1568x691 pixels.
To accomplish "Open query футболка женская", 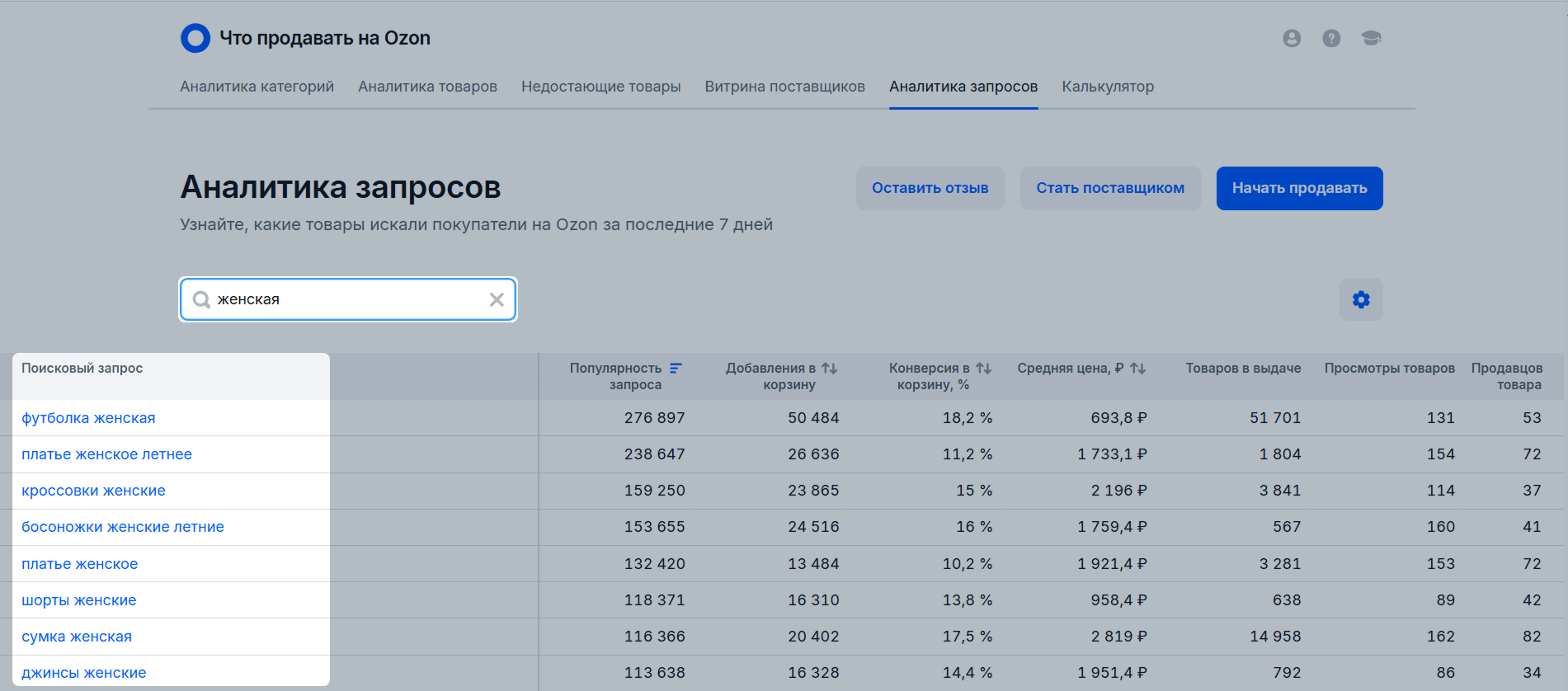I will point(88,418).
